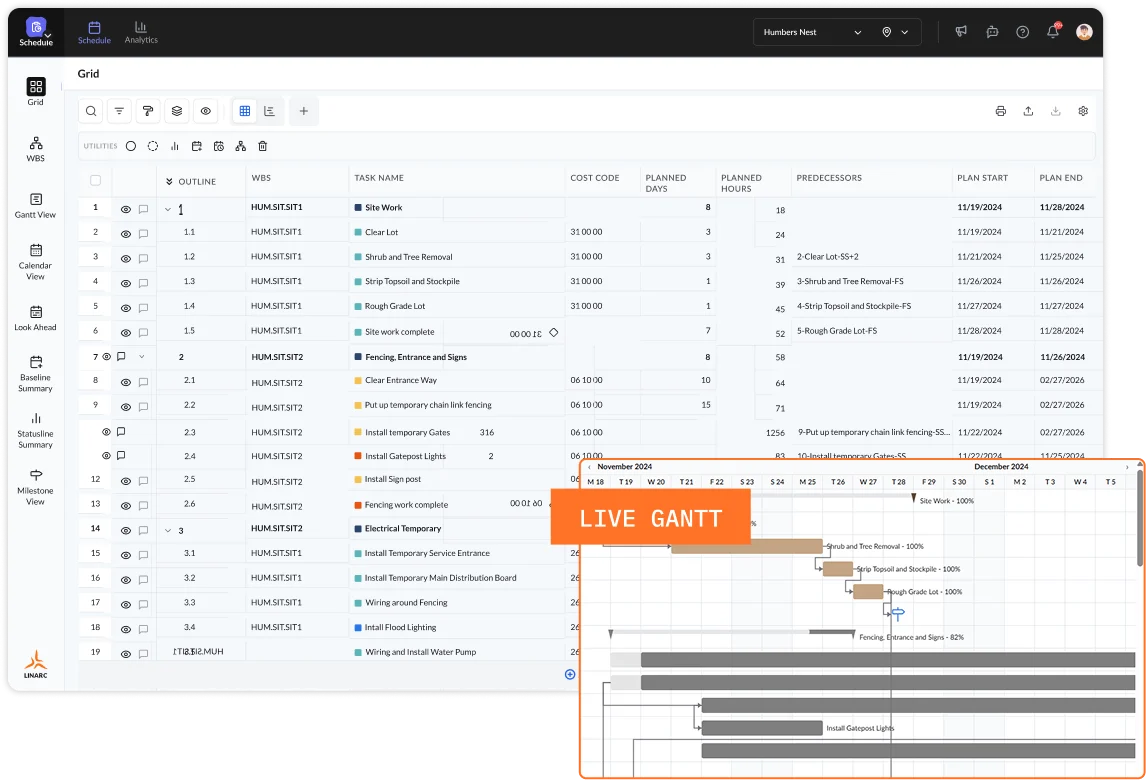Open the location pin dropdown
Viewport: 1146px width, 780px height.
tap(895, 32)
